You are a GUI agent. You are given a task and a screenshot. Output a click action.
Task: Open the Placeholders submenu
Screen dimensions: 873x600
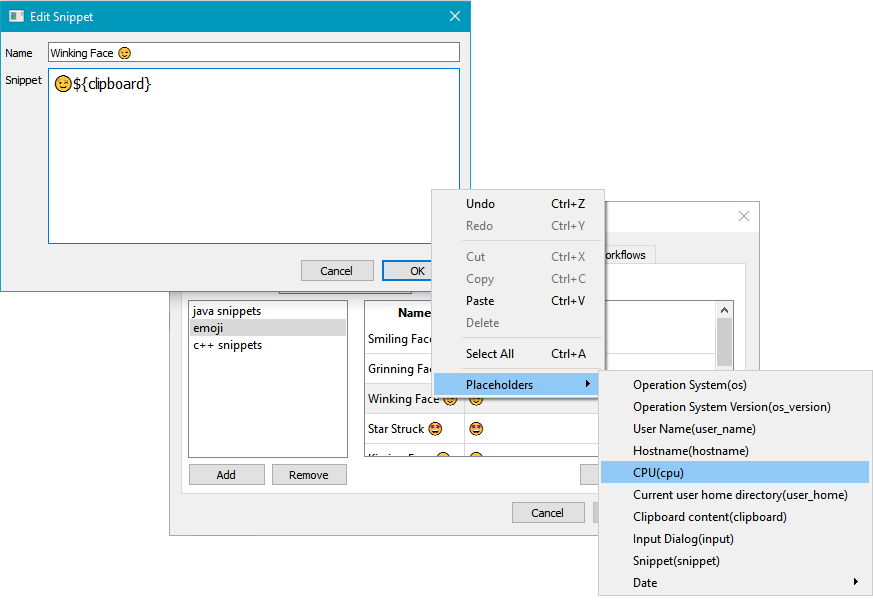516,385
